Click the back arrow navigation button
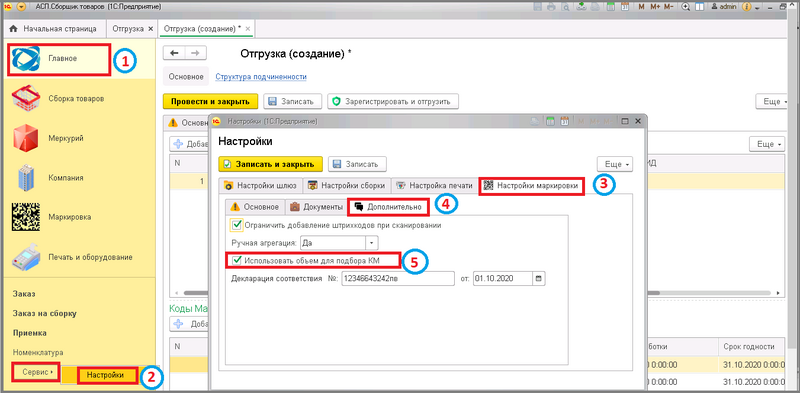The width and height of the screenshot is (800, 393). point(174,53)
